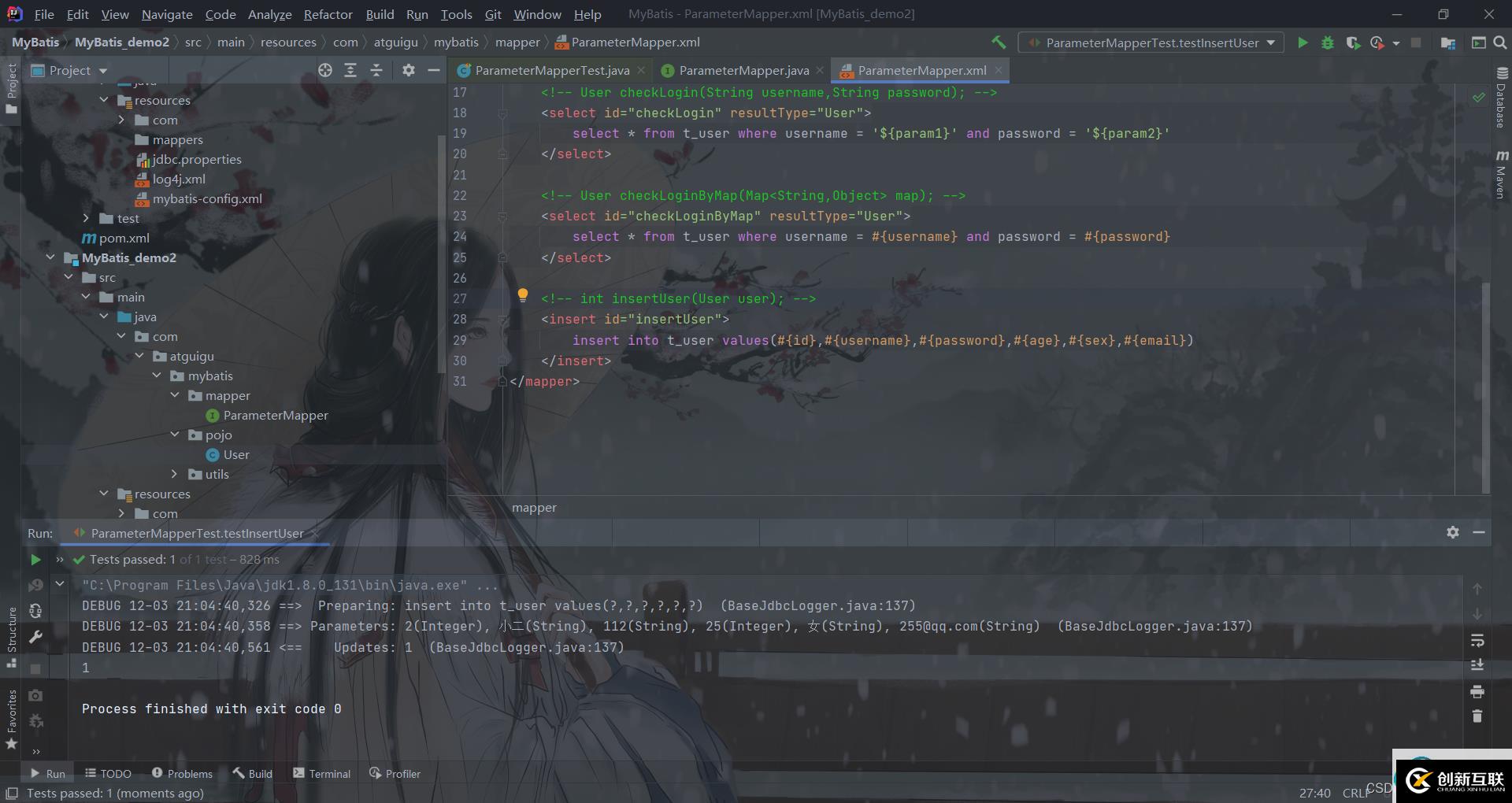Screen dimensions: 1512x803
Task: Expand the utils package
Action: tap(175, 474)
